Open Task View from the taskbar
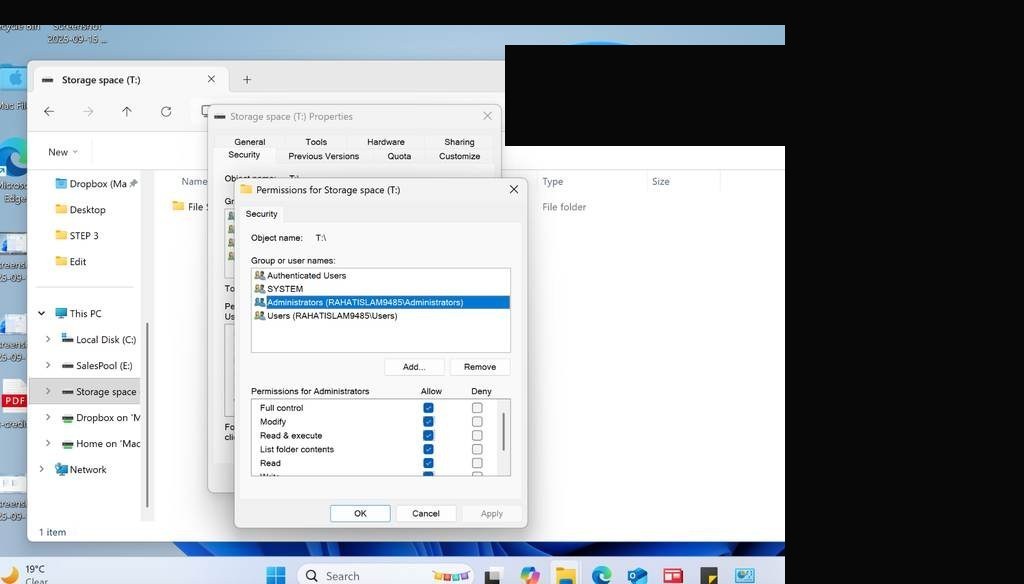The image size is (1024, 584). [492, 576]
